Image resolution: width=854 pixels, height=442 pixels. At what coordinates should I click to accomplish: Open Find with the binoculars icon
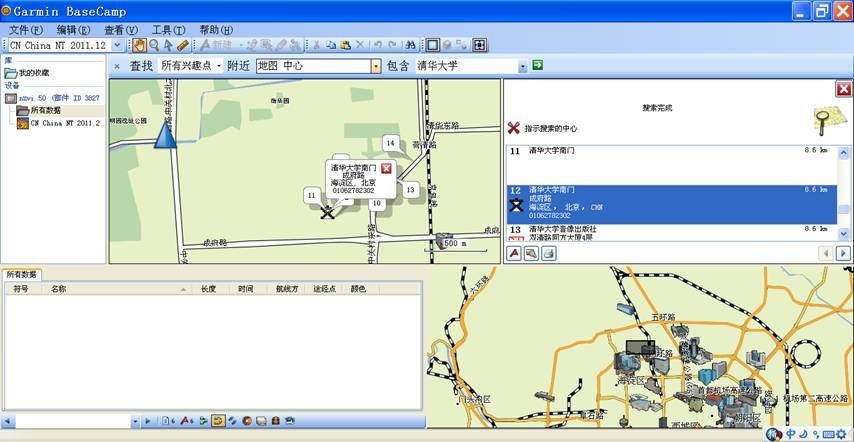click(x=411, y=45)
